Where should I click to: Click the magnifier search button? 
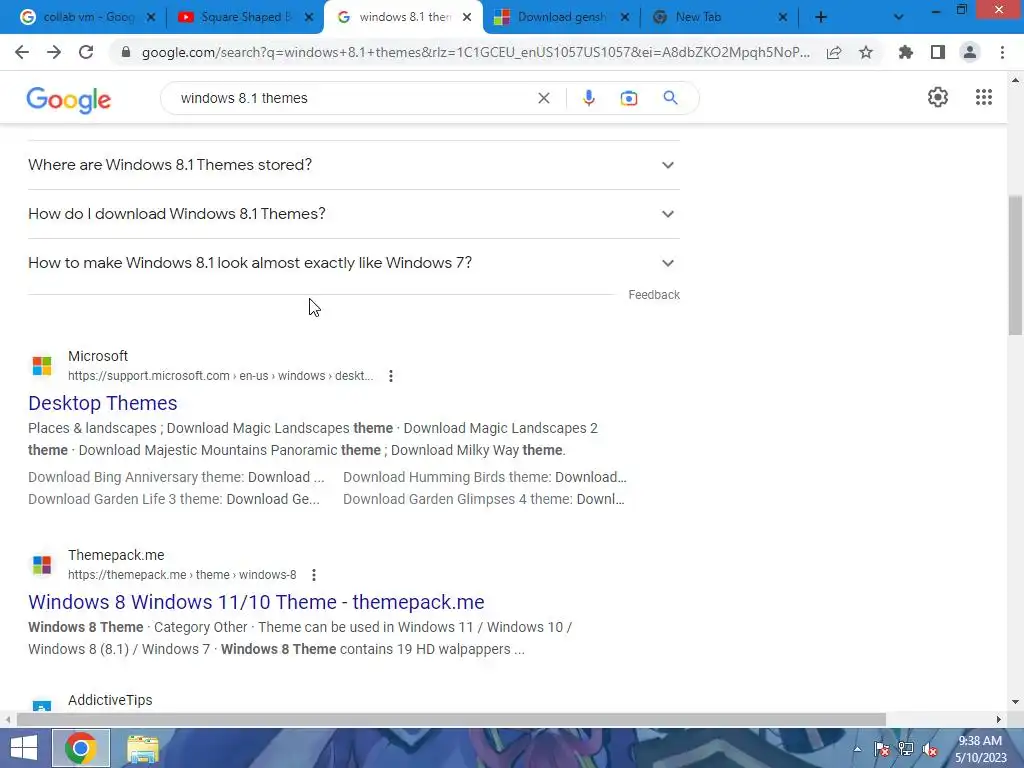pos(670,98)
